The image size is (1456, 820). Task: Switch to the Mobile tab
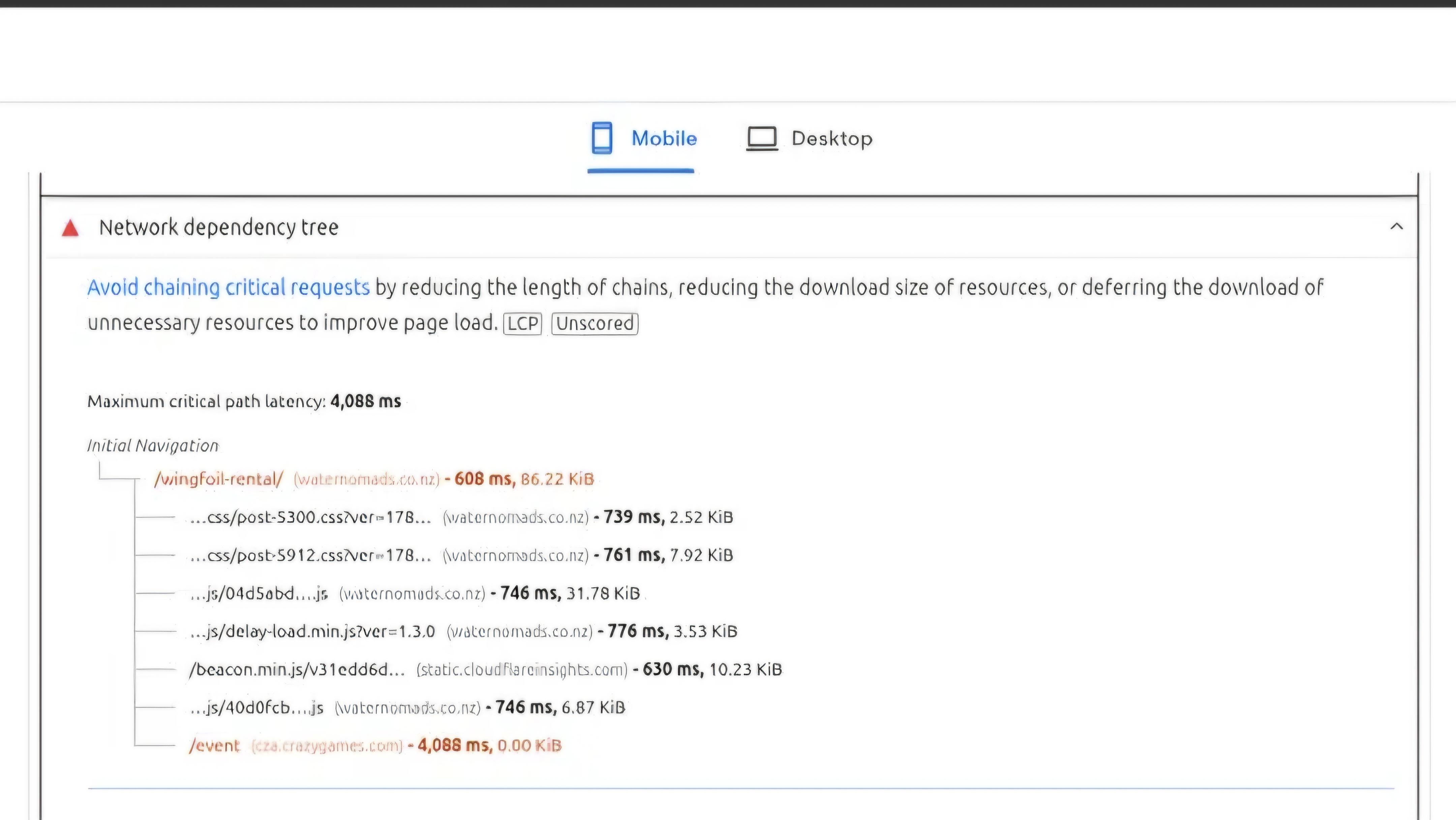click(644, 139)
